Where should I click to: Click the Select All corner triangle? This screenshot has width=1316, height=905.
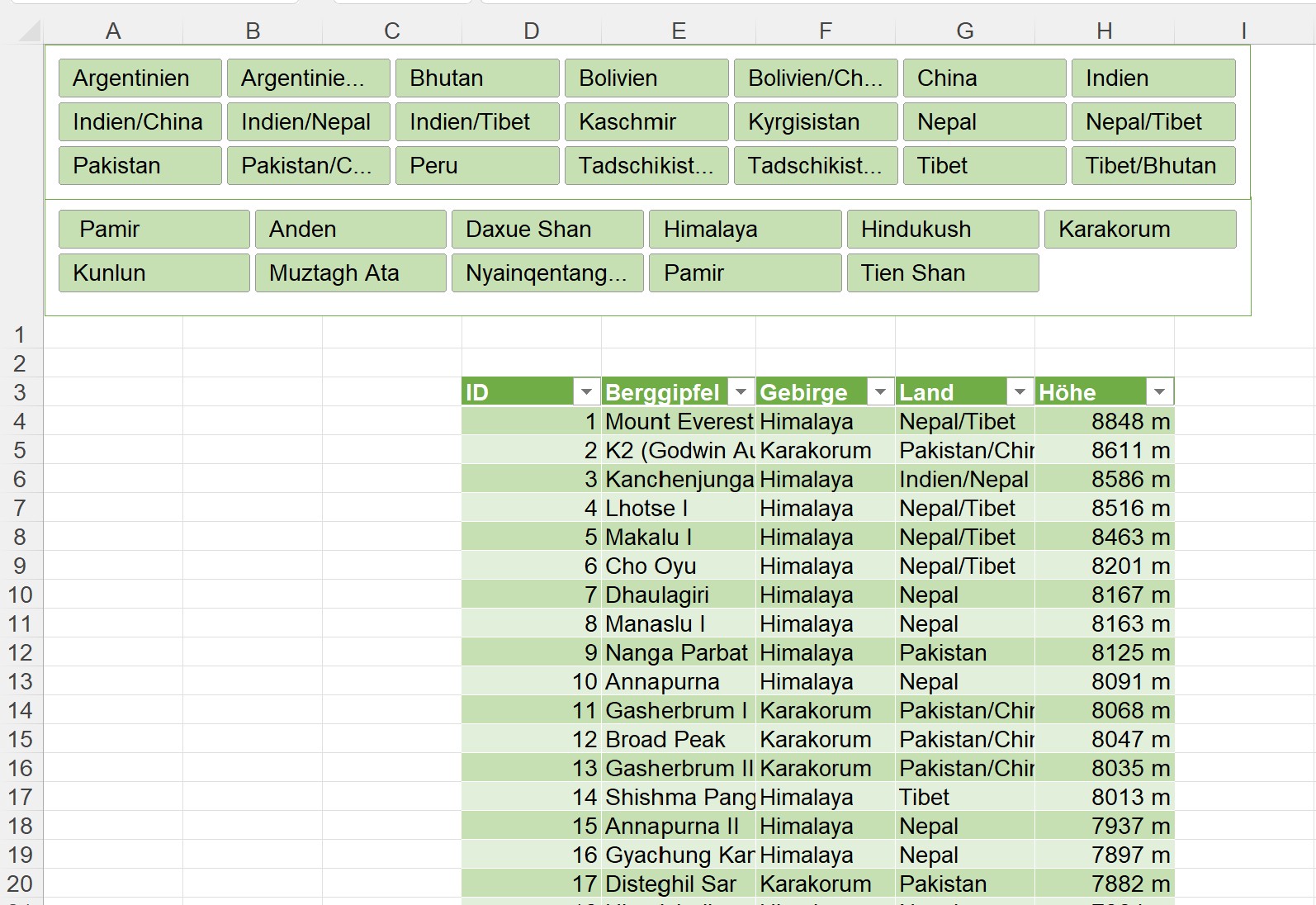point(30,32)
